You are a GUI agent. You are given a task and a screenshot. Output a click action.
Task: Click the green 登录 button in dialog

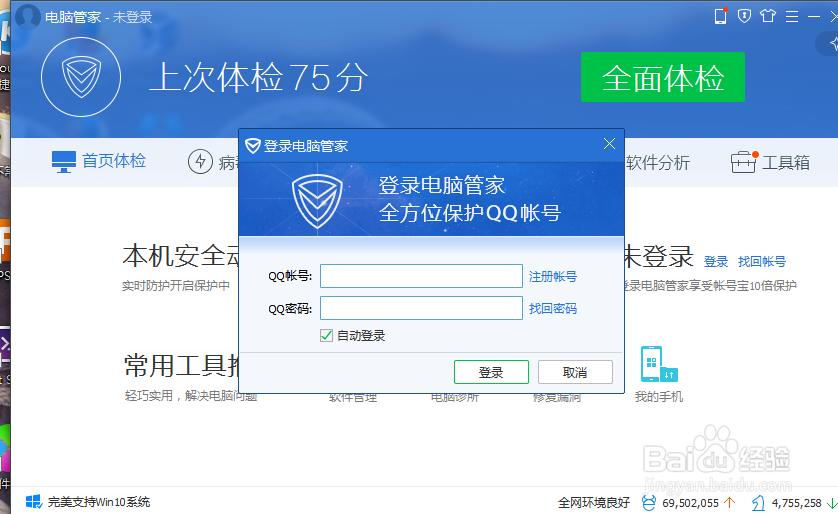click(491, 372)
